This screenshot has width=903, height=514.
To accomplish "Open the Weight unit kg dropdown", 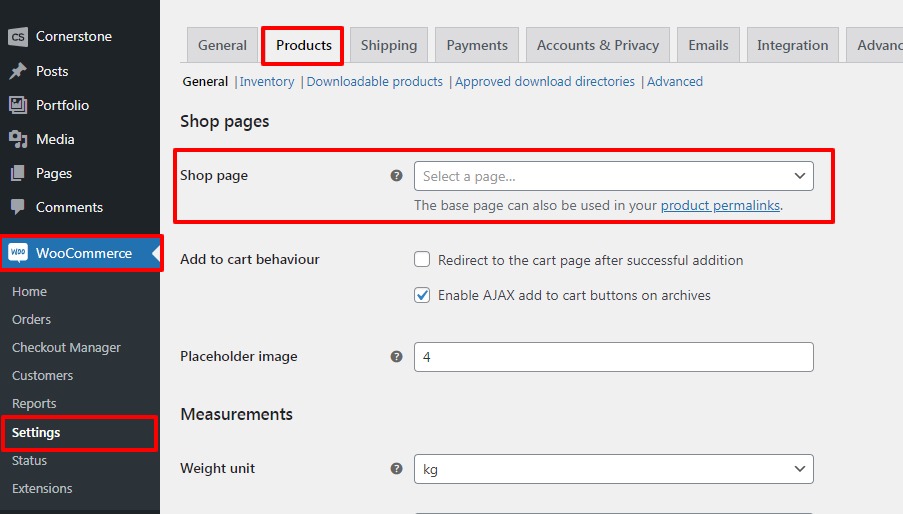I will 613,469.
